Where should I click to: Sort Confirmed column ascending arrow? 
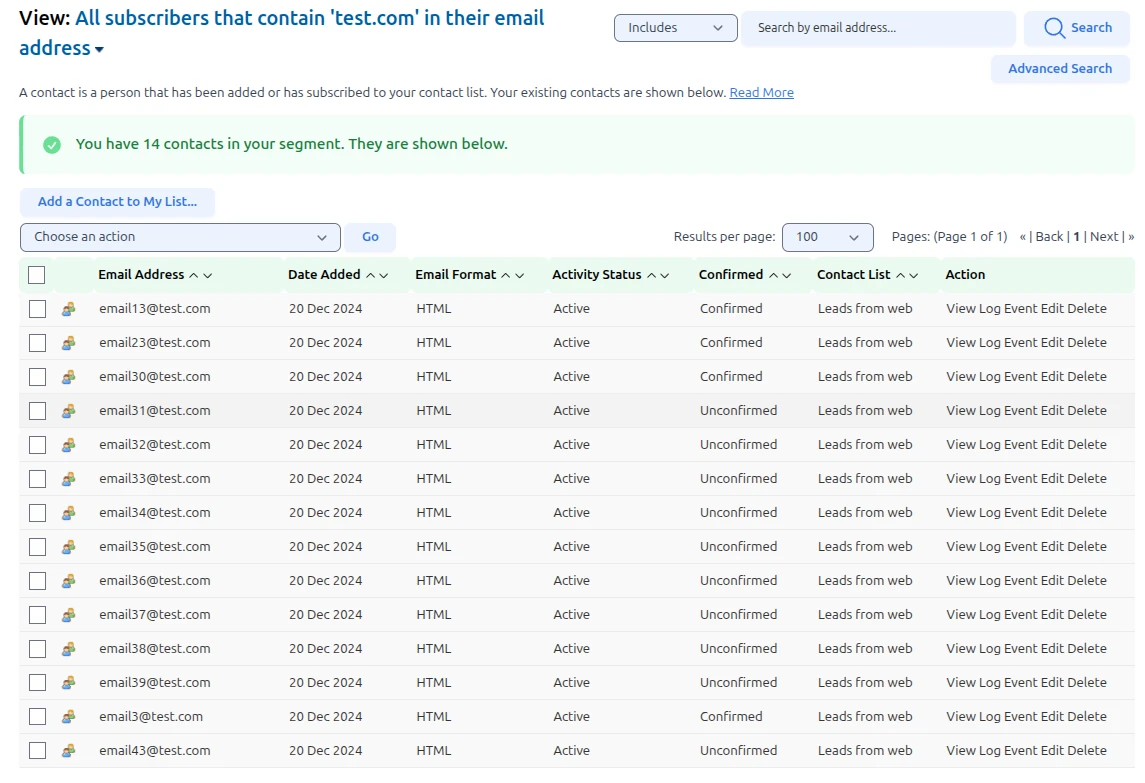pyautogui.click(x=773, y=275)
